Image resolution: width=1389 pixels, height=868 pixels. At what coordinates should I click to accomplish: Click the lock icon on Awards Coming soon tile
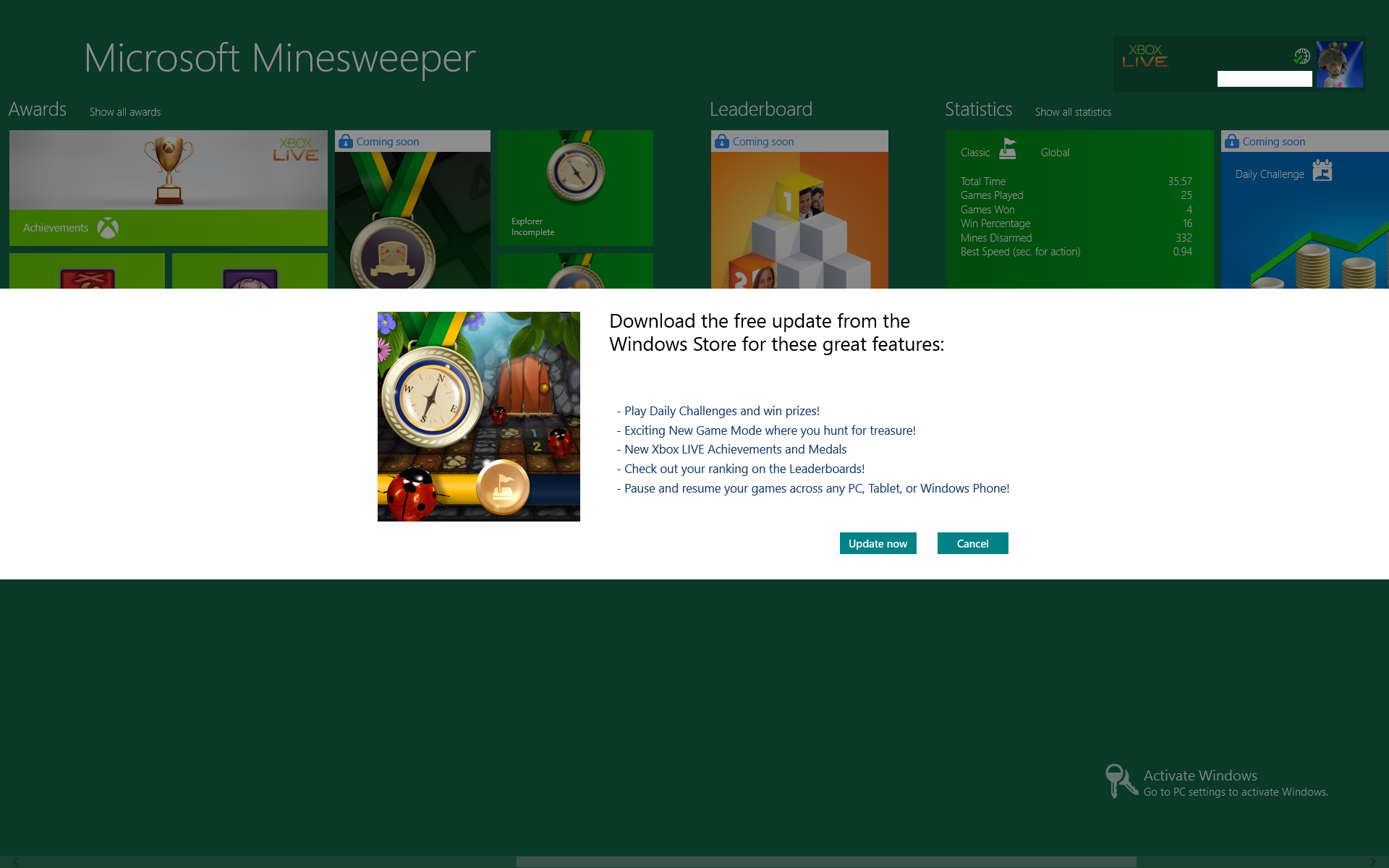346,141
